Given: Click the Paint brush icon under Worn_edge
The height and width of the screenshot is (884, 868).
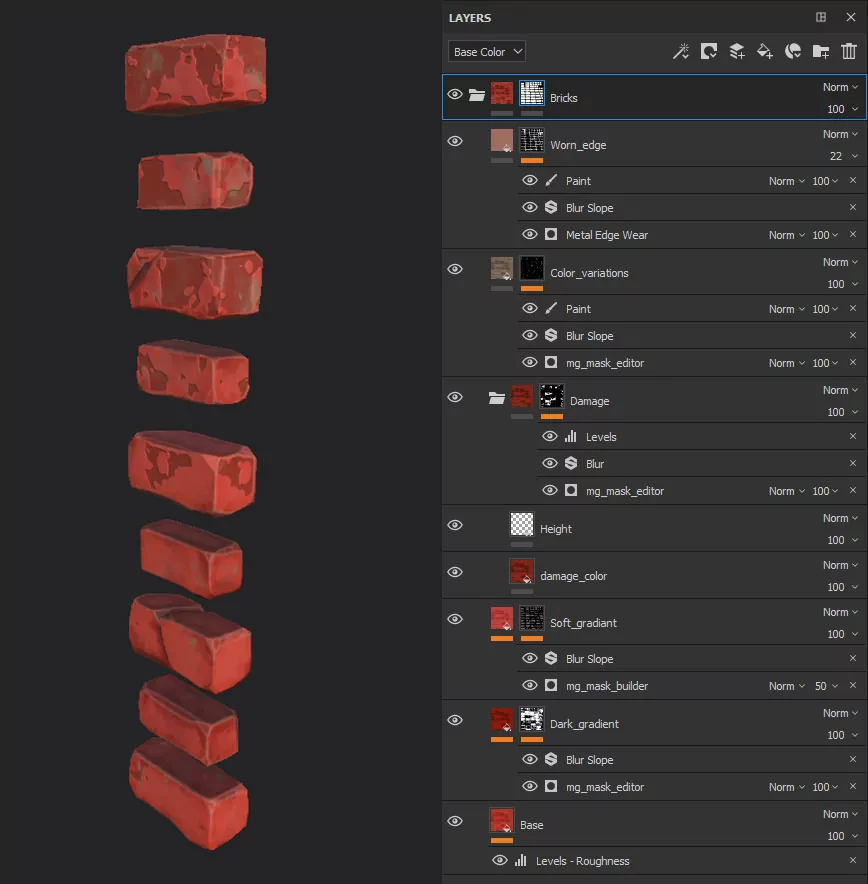Looking at the screenshot, I should click(551, 180).
